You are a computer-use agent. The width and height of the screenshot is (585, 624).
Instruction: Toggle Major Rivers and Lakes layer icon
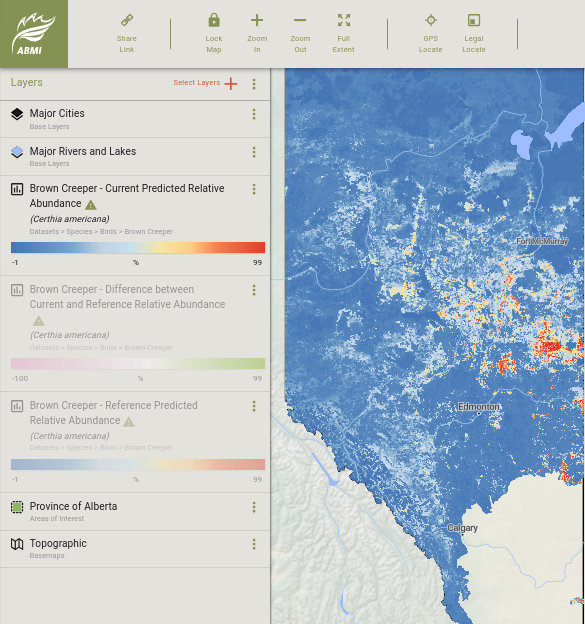[17, 152]
